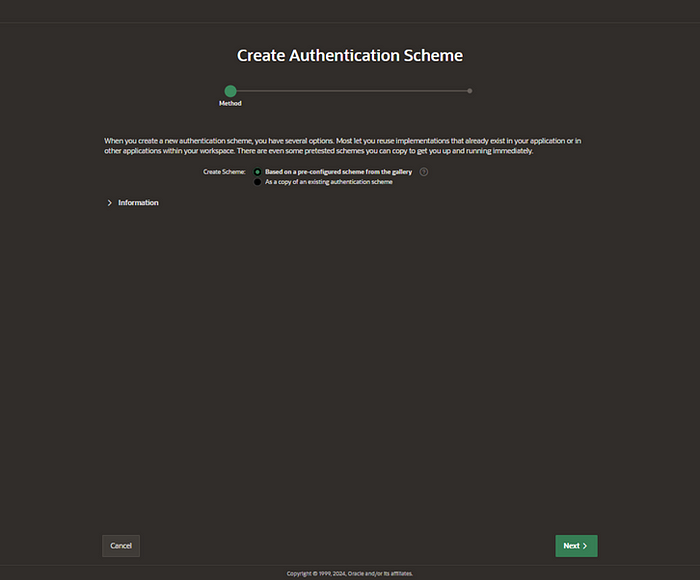Click the Oracle copyright footer text
Viewport: 700px width, 580px height.
(350, 574)
